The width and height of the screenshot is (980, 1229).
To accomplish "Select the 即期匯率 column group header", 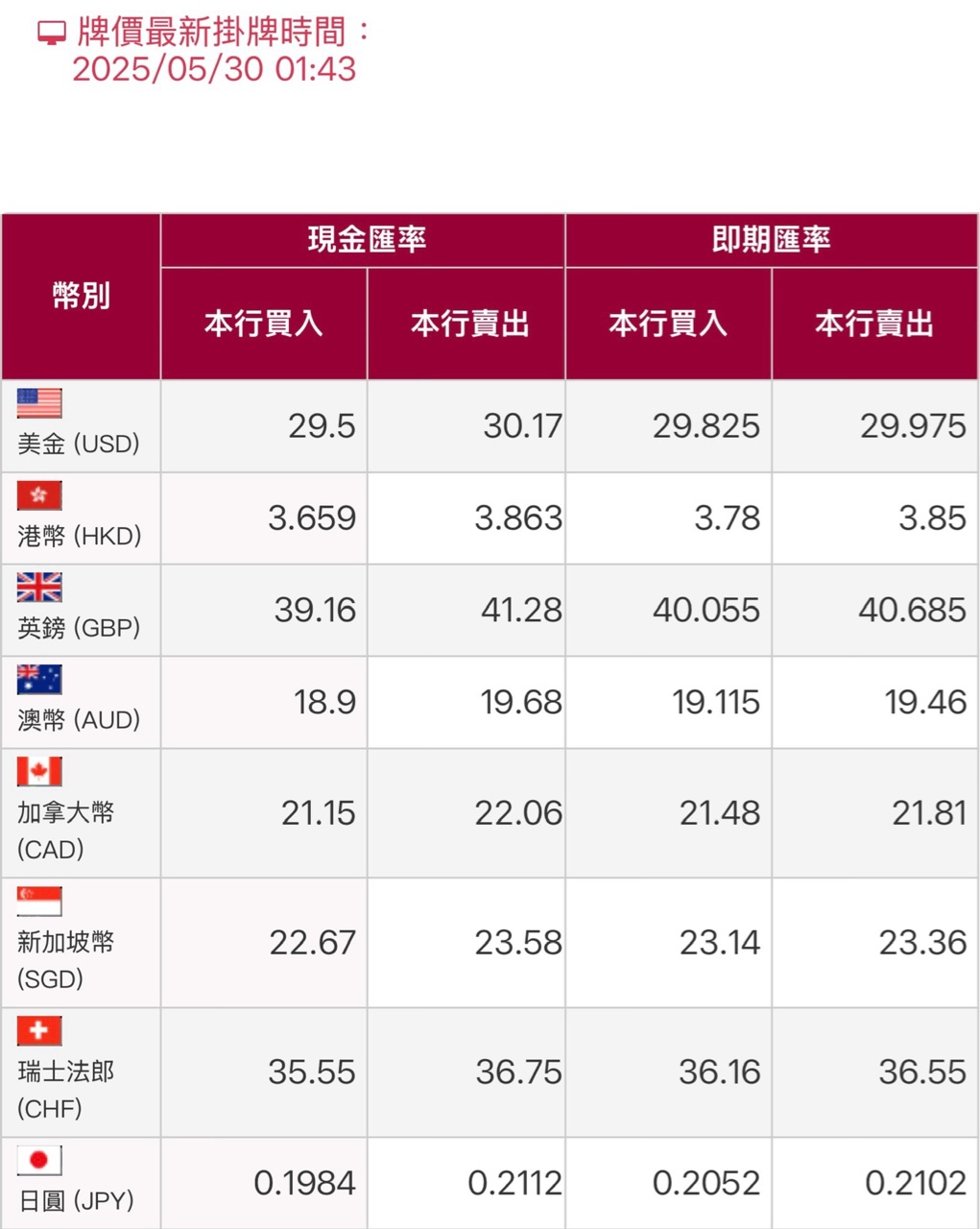I will click(x=772, y=240).
